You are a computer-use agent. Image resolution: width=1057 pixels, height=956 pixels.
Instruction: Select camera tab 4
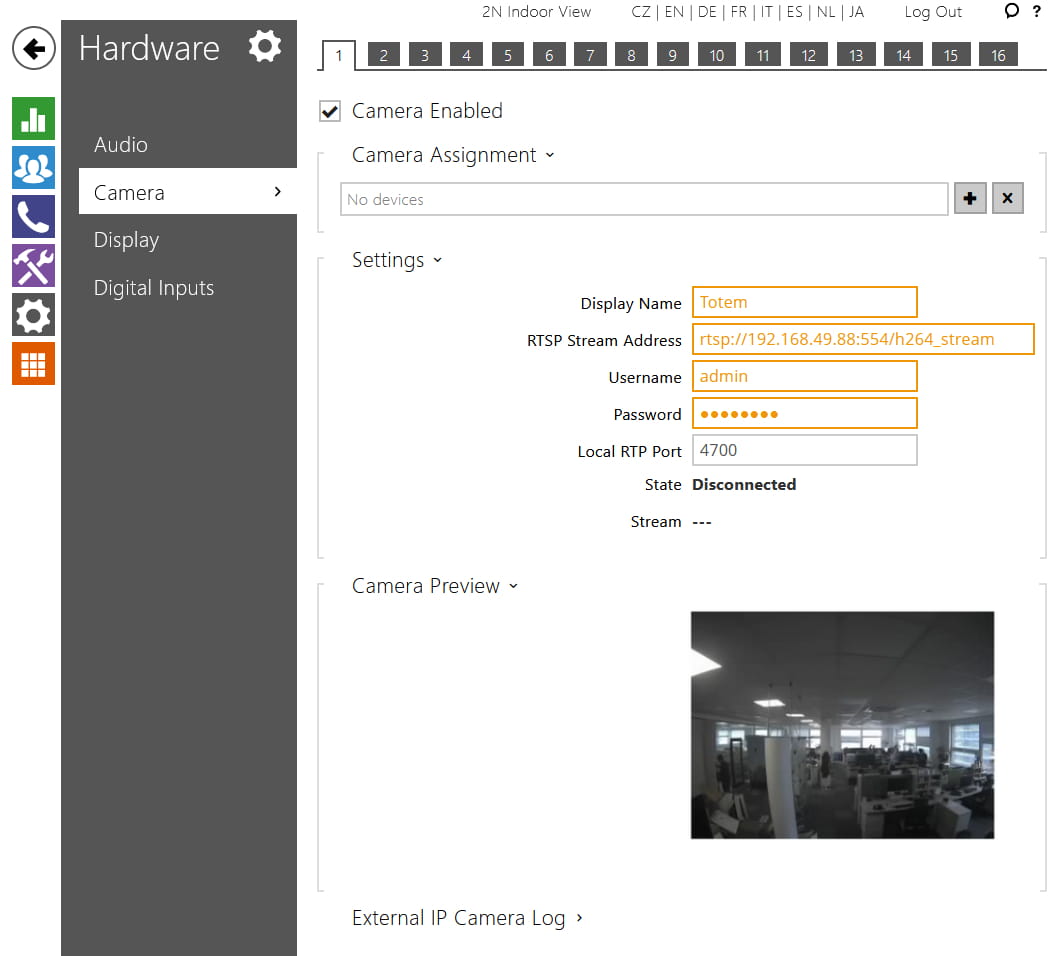click(x=466, y=55)
